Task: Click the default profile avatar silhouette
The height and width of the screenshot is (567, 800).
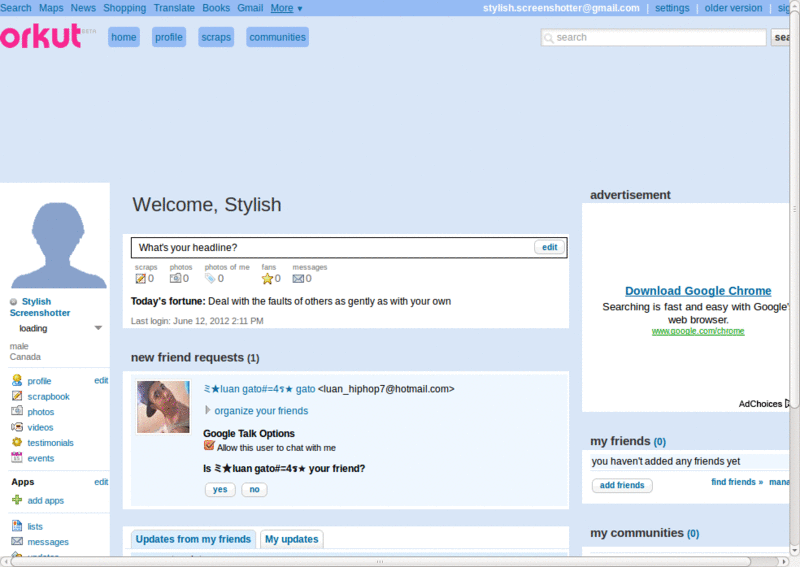Action: (58, 245)
